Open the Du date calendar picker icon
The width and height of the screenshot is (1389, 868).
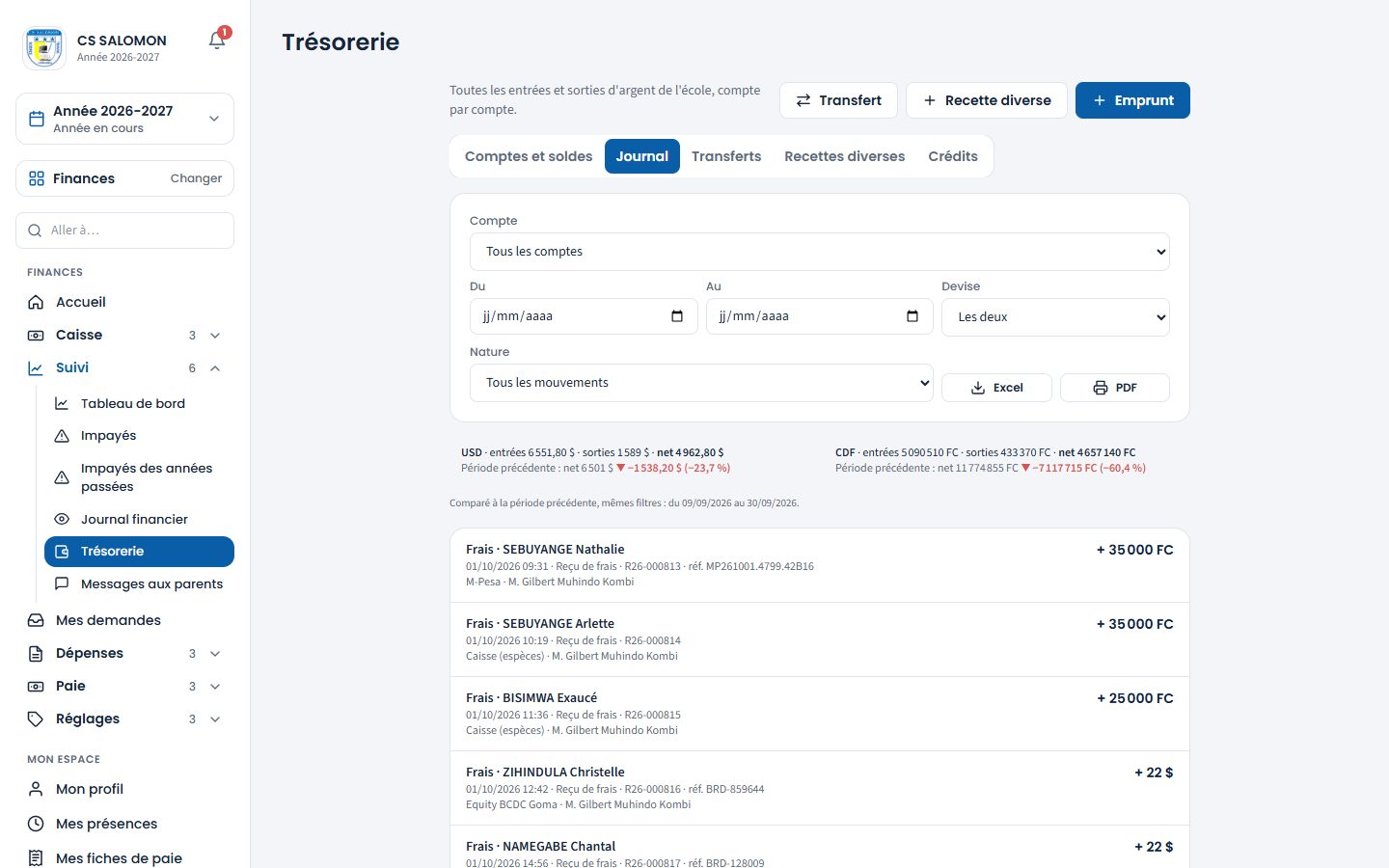(677, 316)
